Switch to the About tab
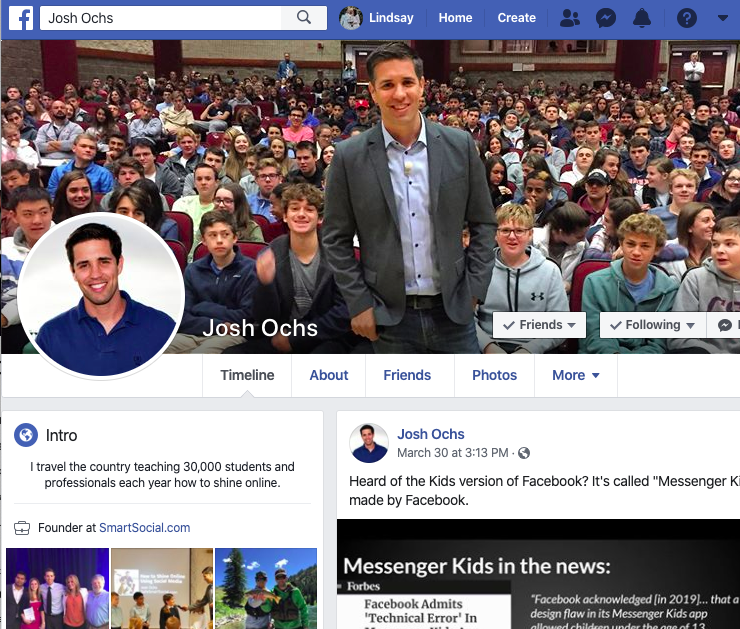Viewport: 740px width, 629px height. click(328, 375)
